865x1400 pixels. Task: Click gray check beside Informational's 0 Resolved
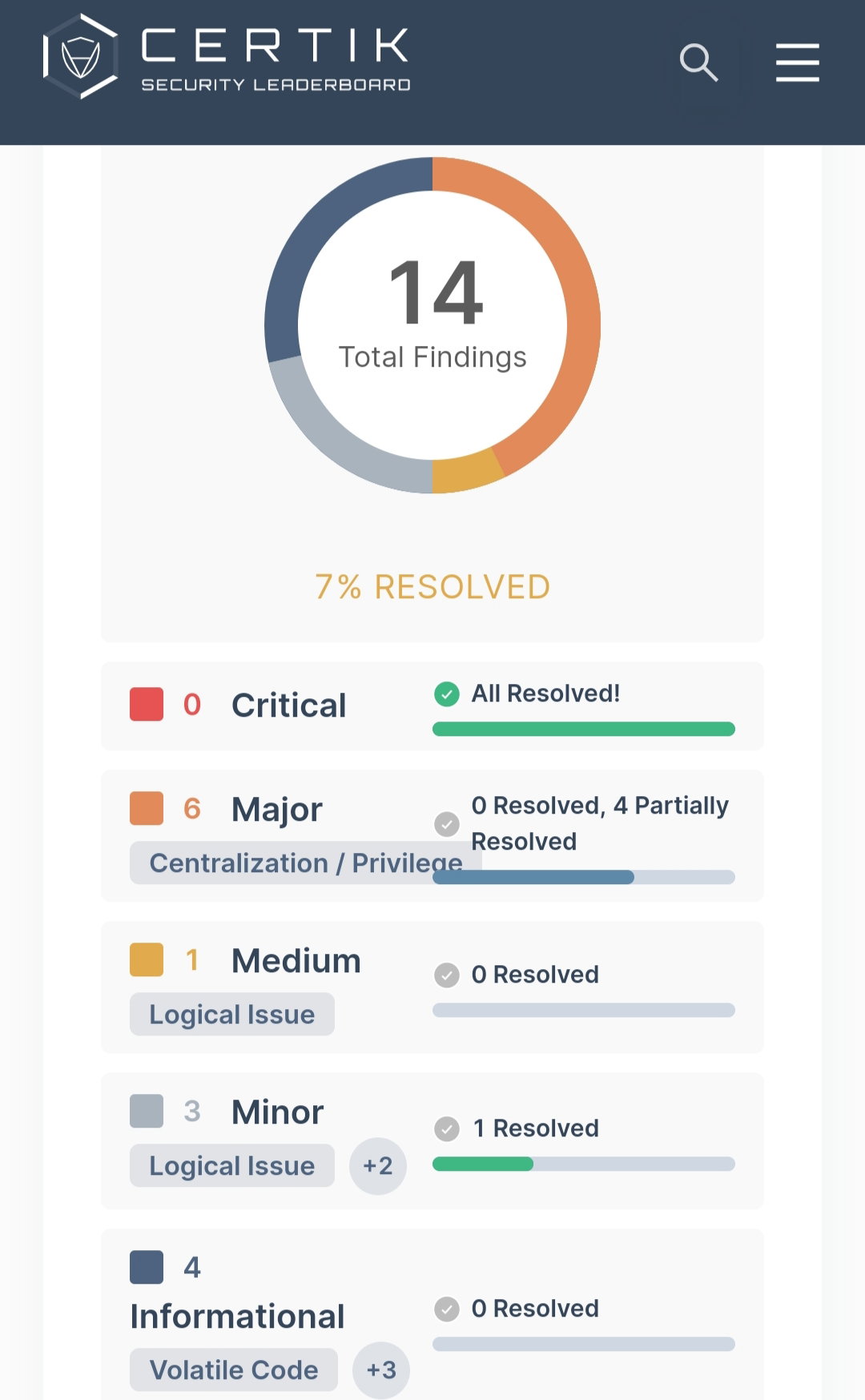(447, 1309)
